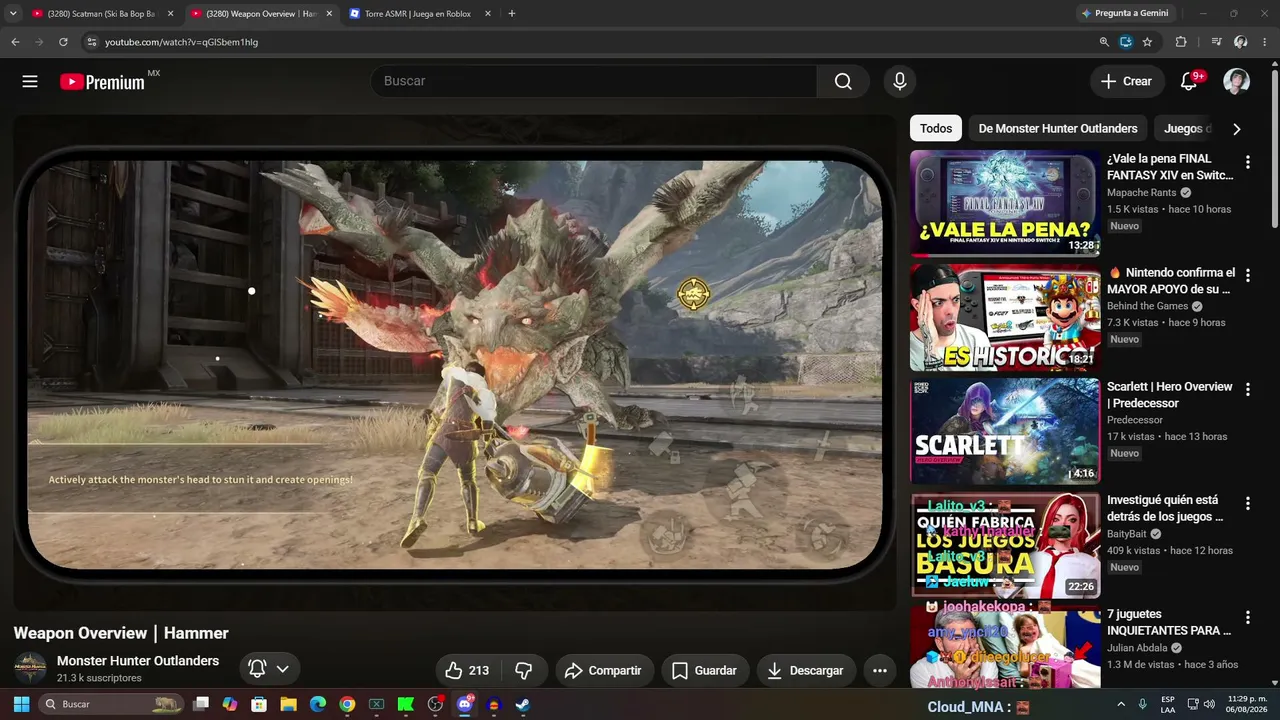The height and width of the screenshot is (720, 1280).
Task: Save the video with Guardar
Action: click(x=705, y=671)
